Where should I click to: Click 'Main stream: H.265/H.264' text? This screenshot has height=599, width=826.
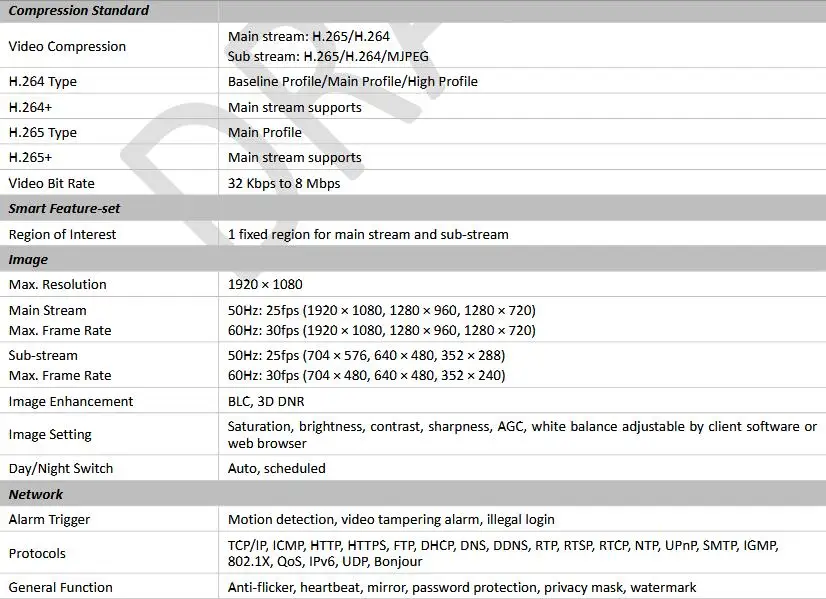(309, 36)
